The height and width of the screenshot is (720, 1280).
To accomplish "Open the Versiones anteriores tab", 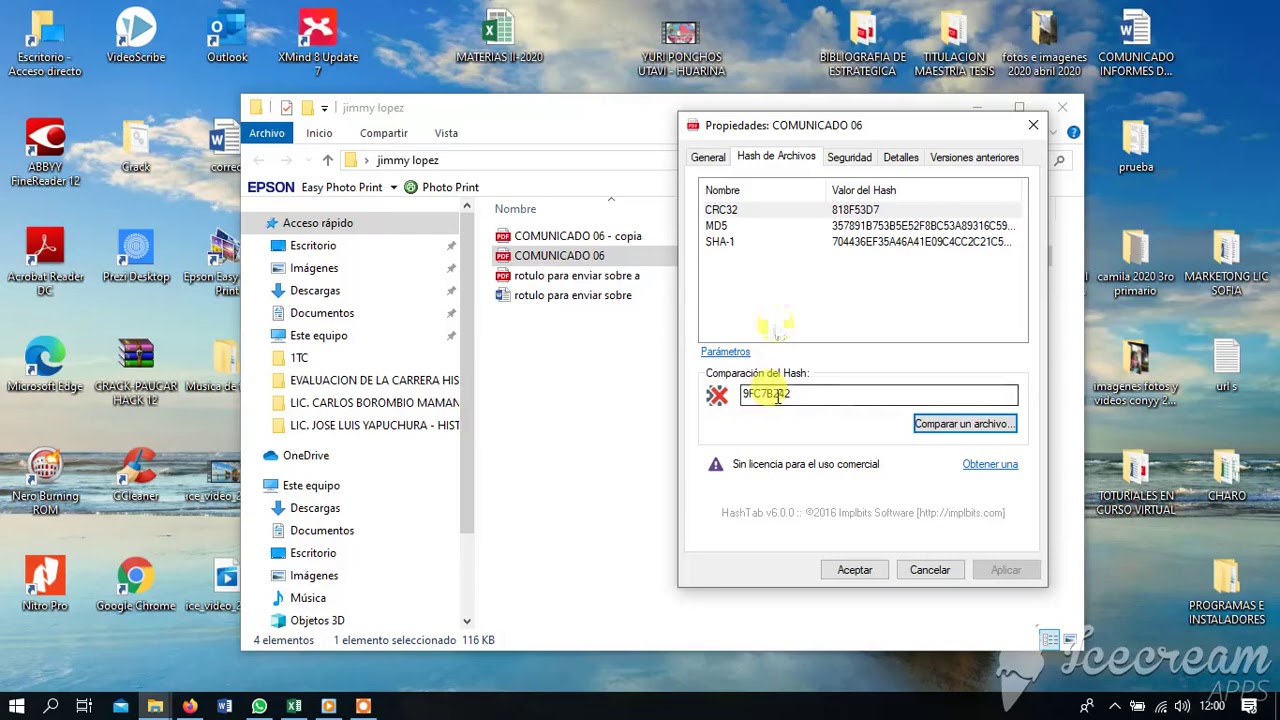I will click(974, 157).
